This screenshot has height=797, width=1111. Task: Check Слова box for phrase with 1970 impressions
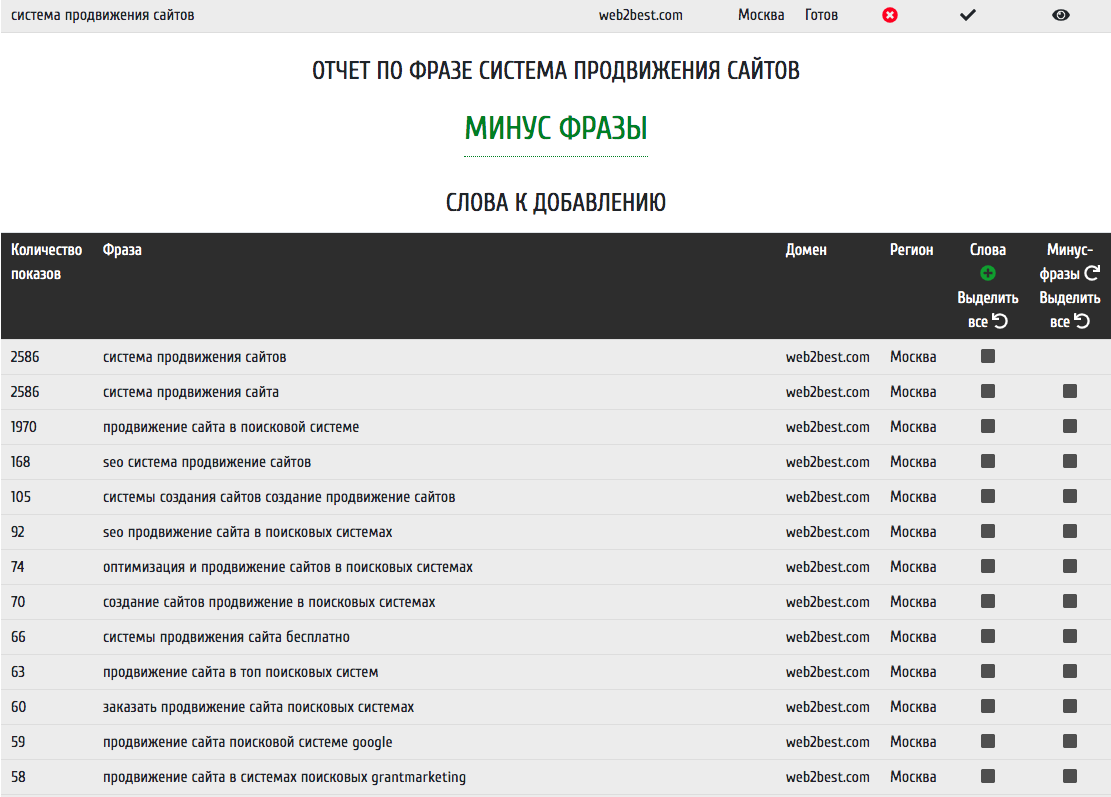(988, 427)
